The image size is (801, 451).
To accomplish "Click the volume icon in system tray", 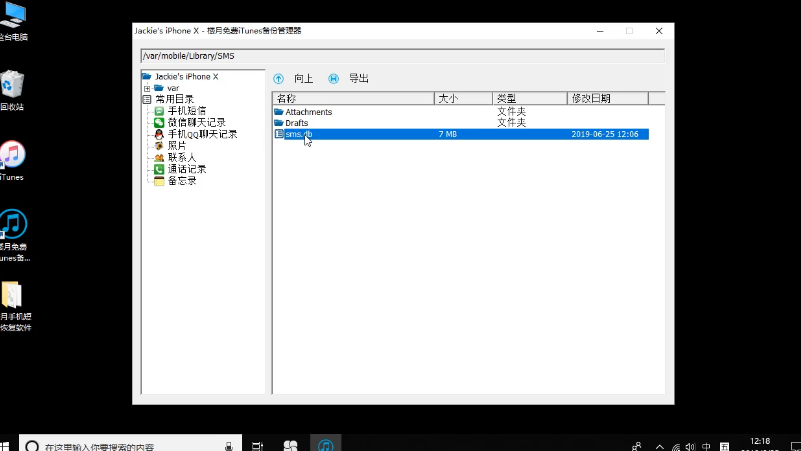I will (691, 447).
